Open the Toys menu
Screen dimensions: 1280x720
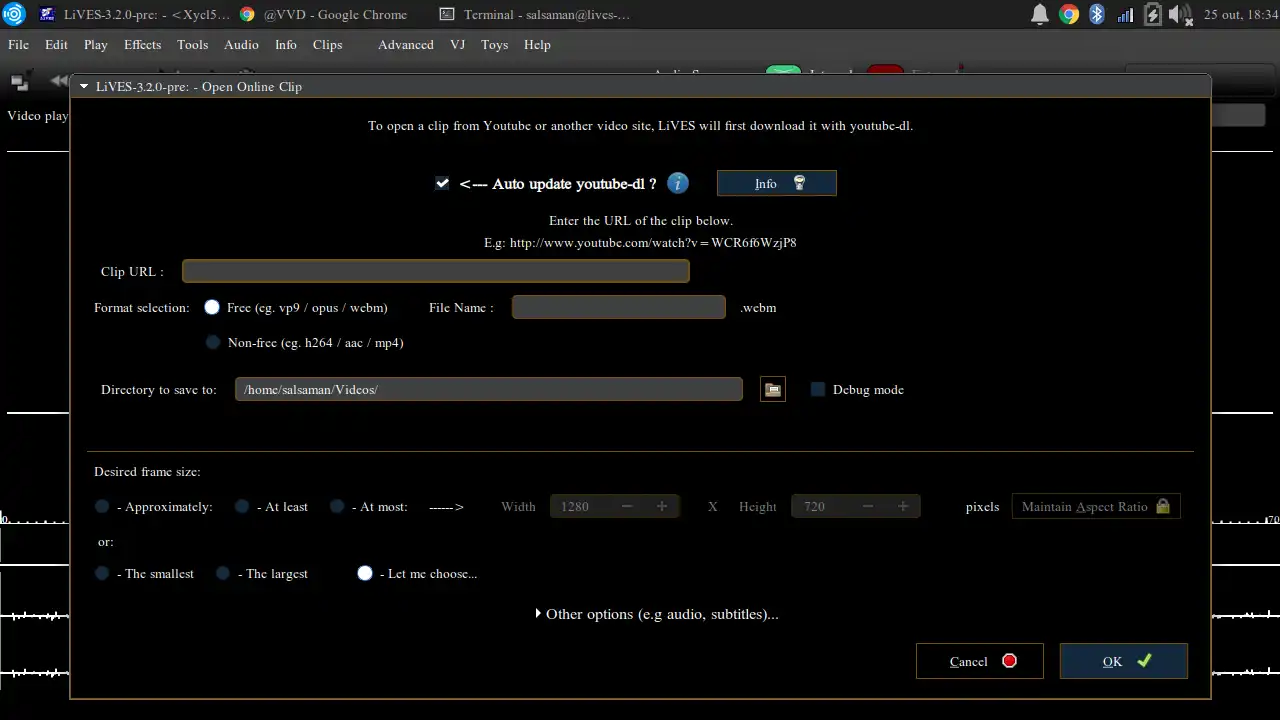click(x=494, y=45)
